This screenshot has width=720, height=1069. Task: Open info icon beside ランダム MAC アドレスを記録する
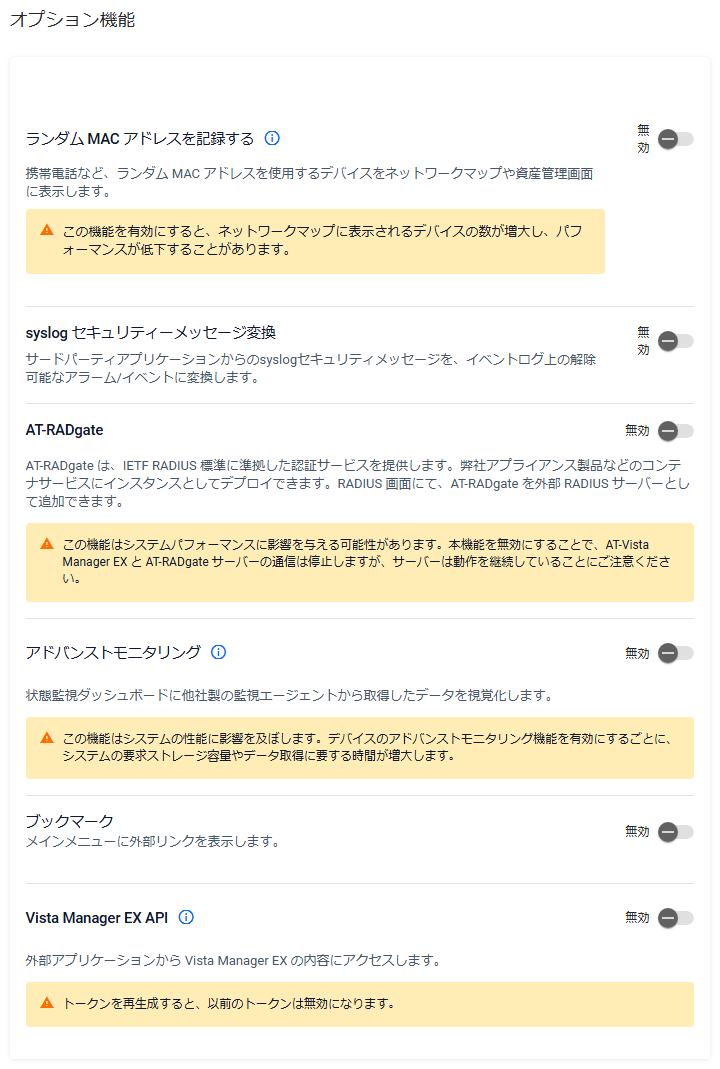(272, 138)
